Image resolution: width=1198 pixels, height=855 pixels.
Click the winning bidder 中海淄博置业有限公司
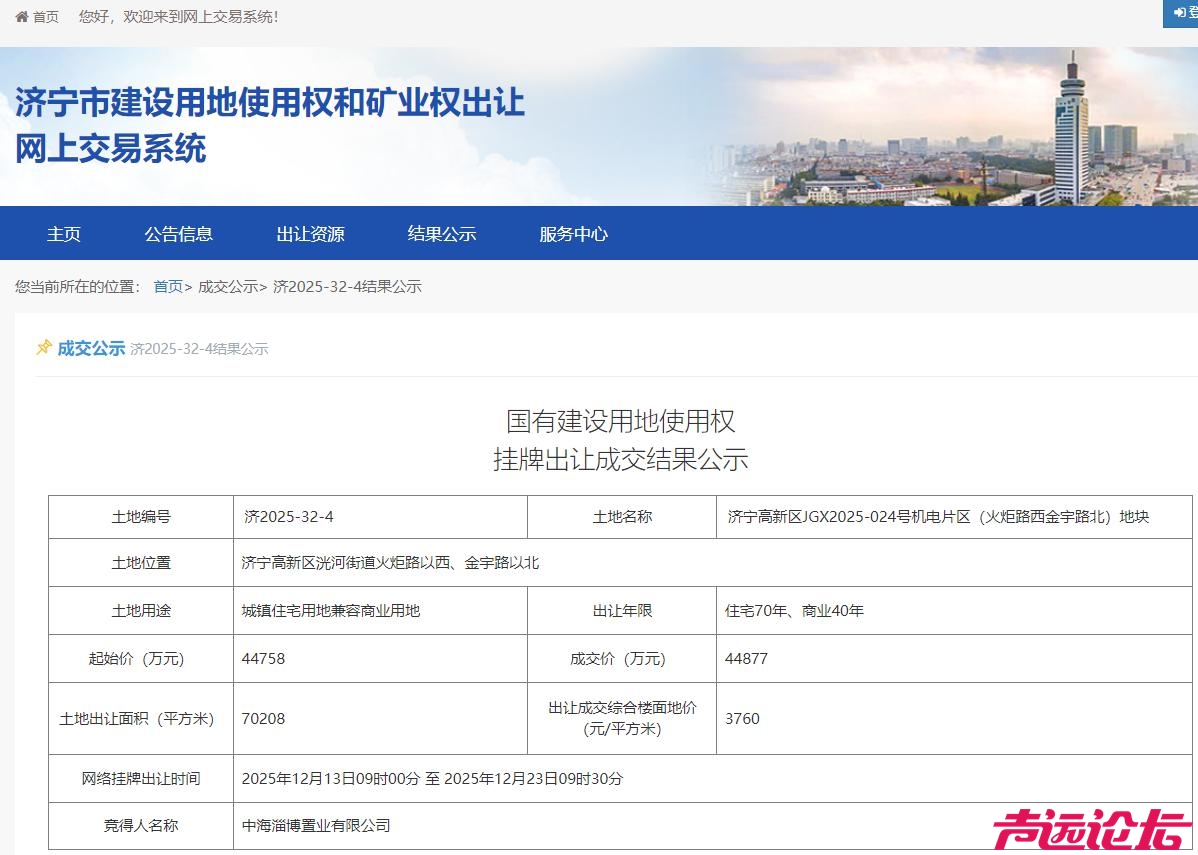tap(315, 826)
